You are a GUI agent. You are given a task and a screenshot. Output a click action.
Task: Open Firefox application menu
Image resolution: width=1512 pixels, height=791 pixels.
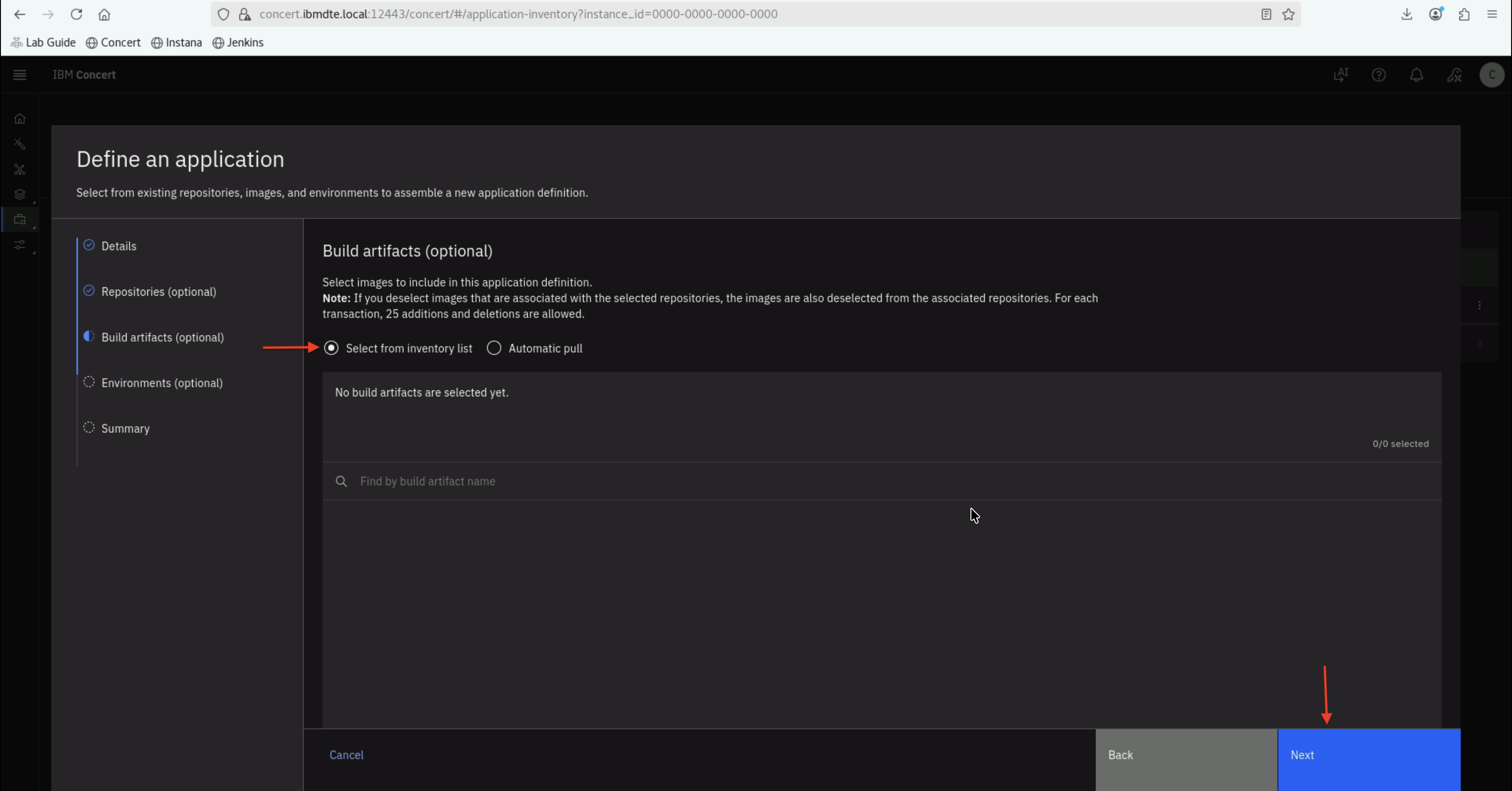(1492, 15)
